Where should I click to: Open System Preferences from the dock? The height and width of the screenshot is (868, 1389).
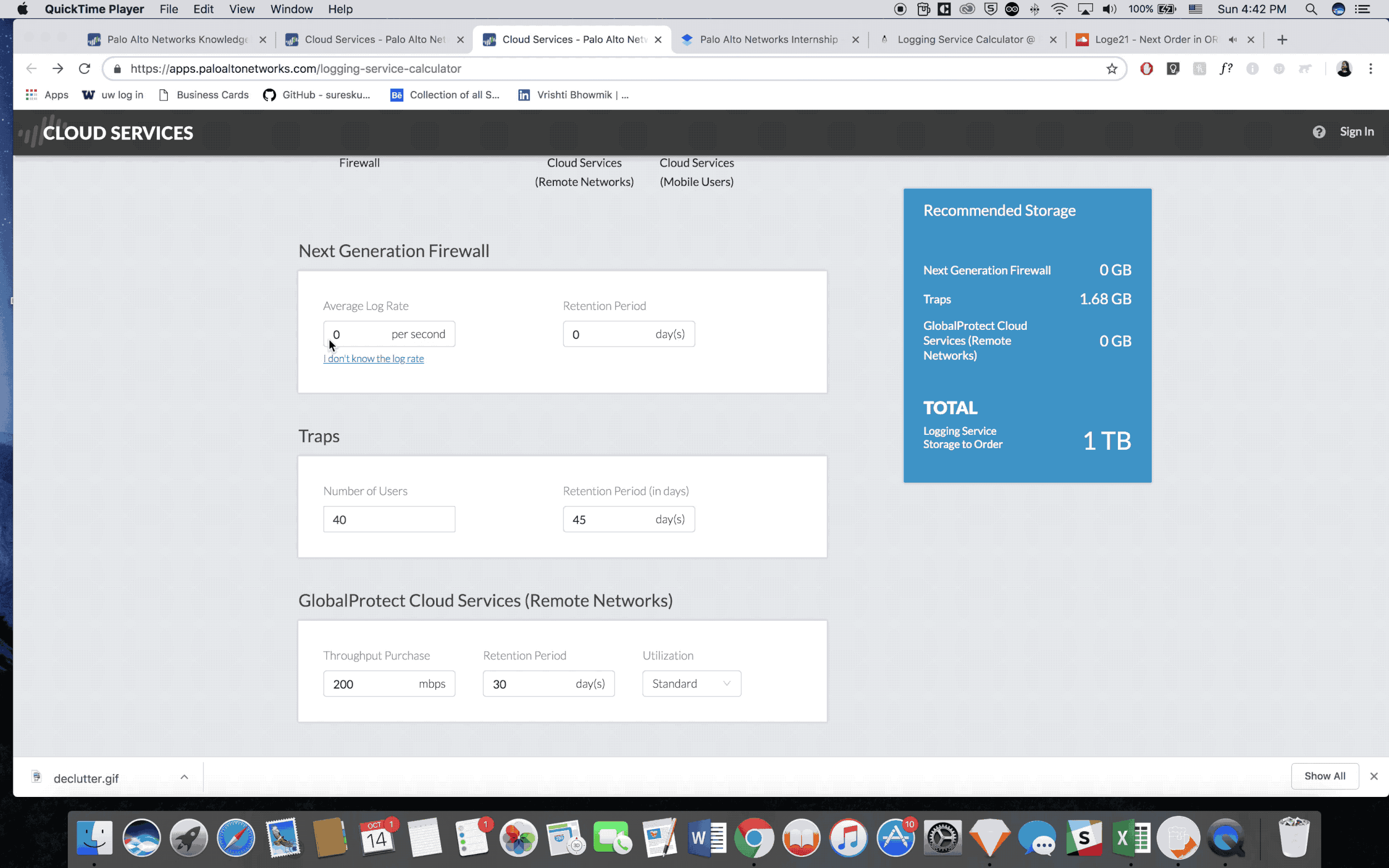942,838
